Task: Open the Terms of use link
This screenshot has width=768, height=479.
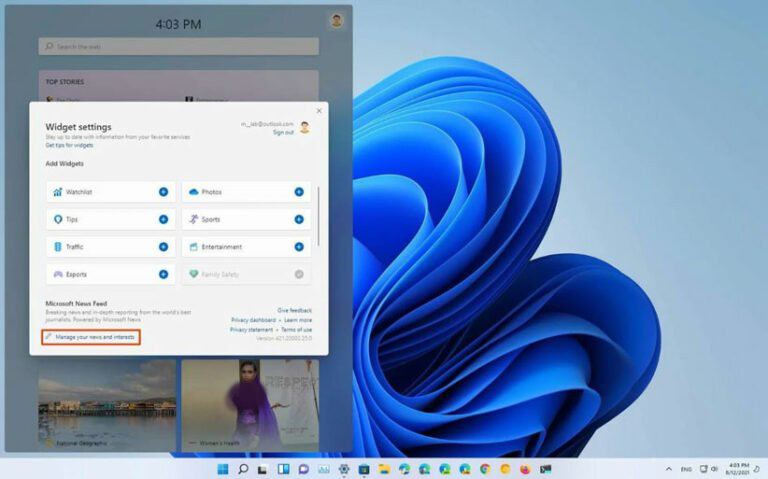Action: click(296, 329)
